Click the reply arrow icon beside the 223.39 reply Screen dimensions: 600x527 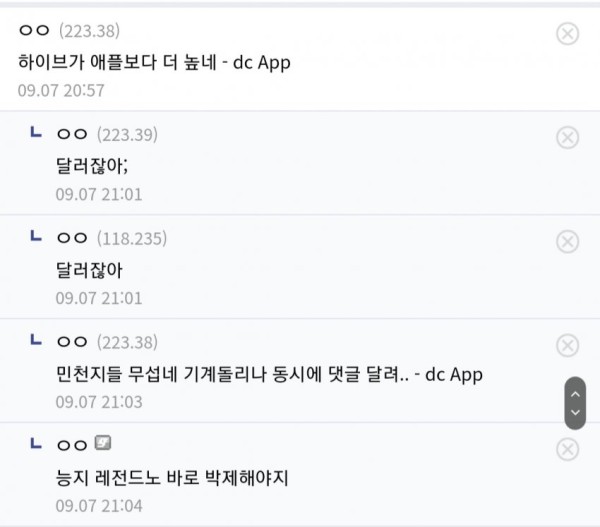point(36,132)
